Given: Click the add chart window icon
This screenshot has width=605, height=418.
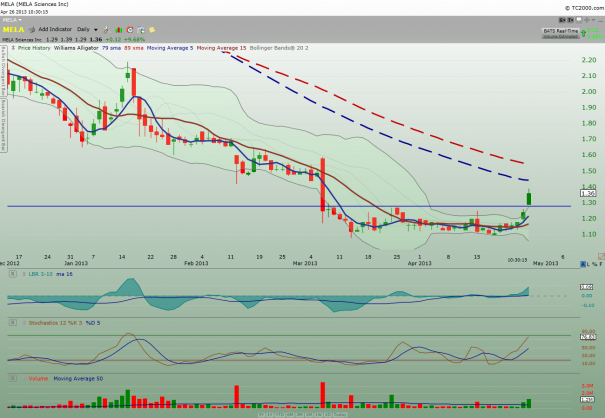Looking at the screenshot, I should click(x=141, y=30).
